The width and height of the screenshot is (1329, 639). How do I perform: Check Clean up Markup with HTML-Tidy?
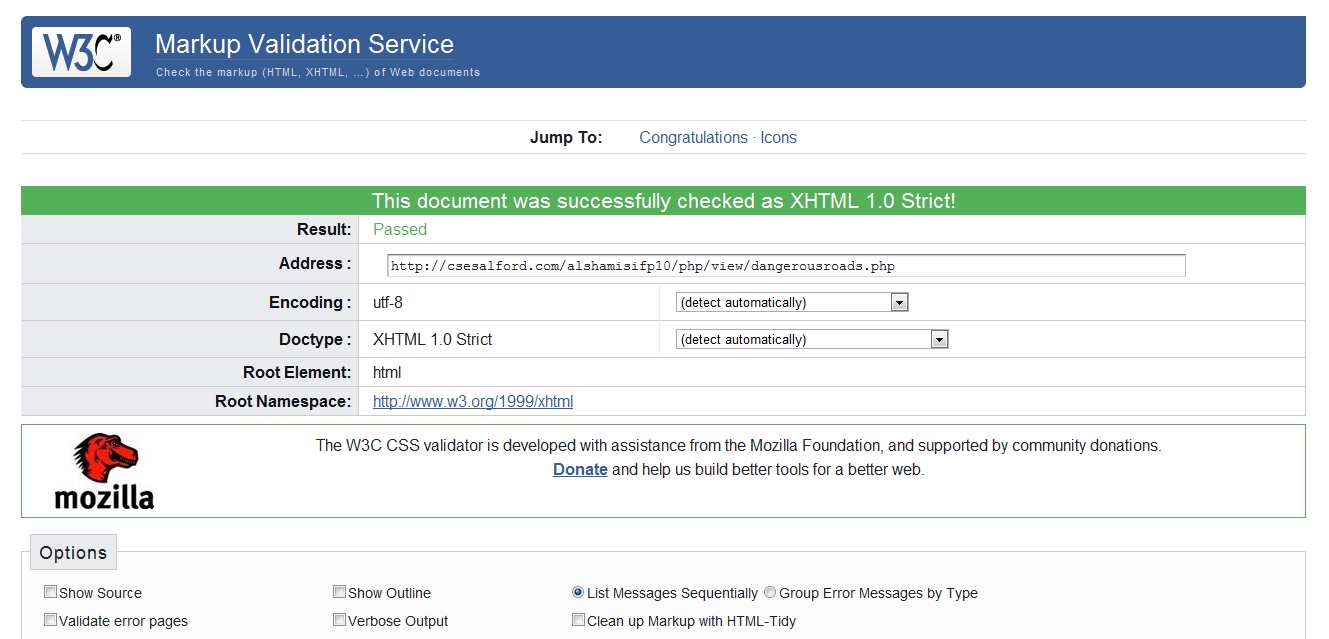click(579, 620)
